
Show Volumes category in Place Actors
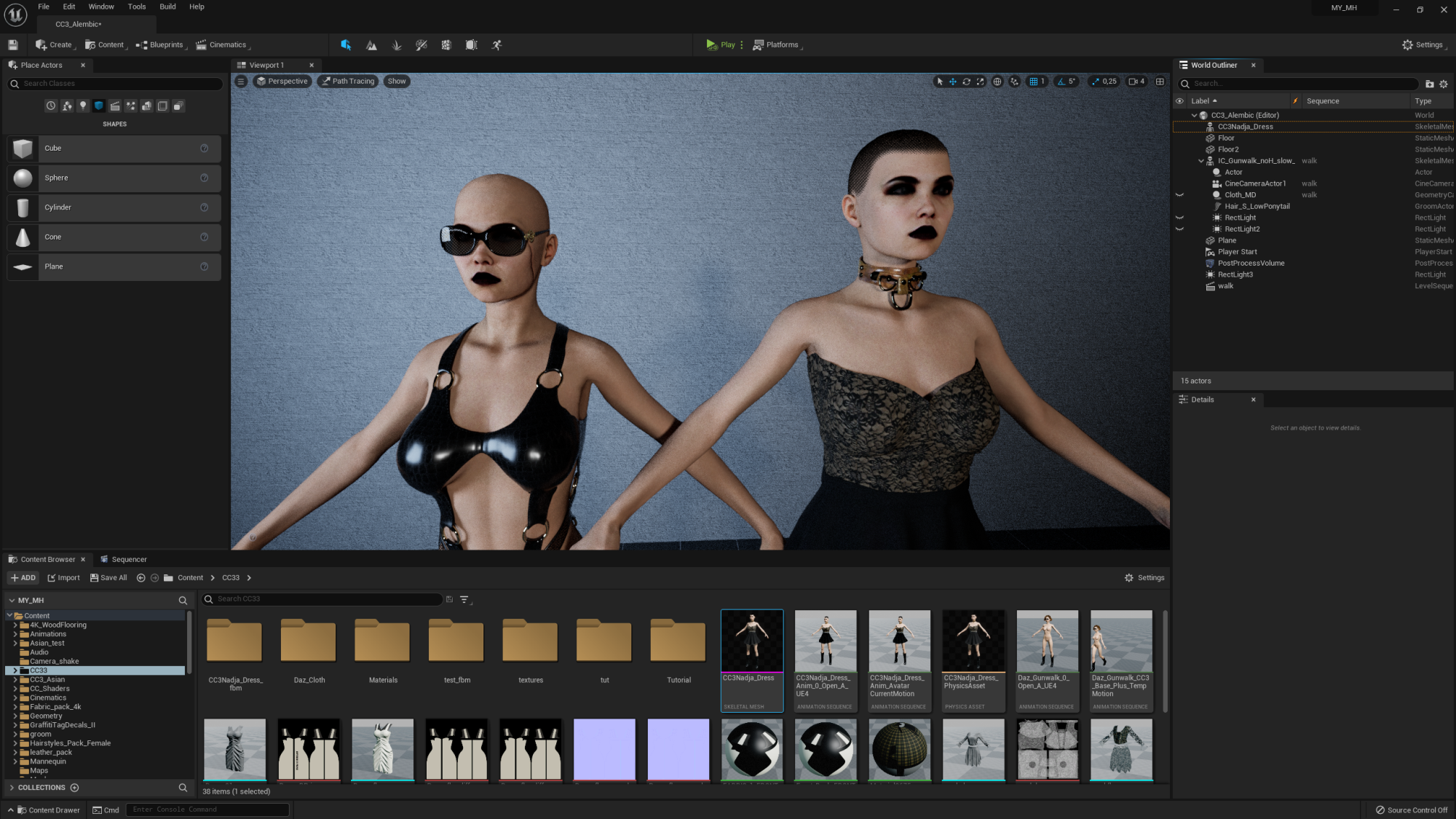162,106
